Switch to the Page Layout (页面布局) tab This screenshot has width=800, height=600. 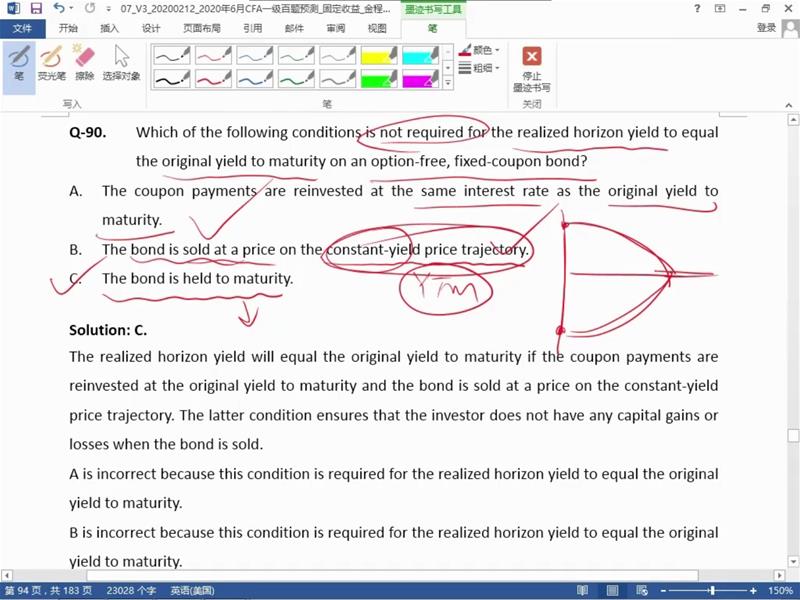(x=203, y=28)
